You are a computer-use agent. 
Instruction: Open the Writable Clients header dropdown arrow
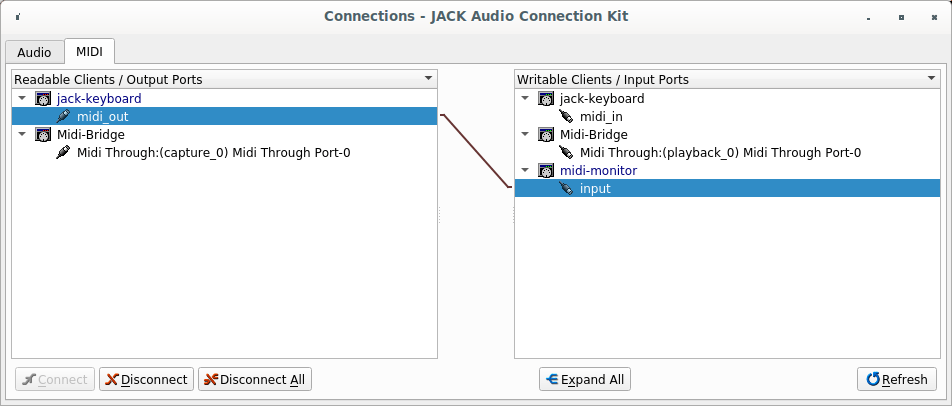(x=931, y=78)
